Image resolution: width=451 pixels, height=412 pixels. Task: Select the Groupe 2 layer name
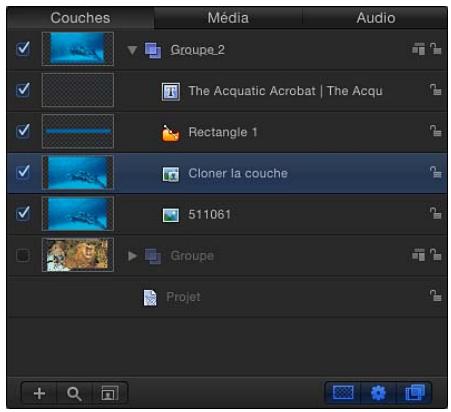click(198, 50)
